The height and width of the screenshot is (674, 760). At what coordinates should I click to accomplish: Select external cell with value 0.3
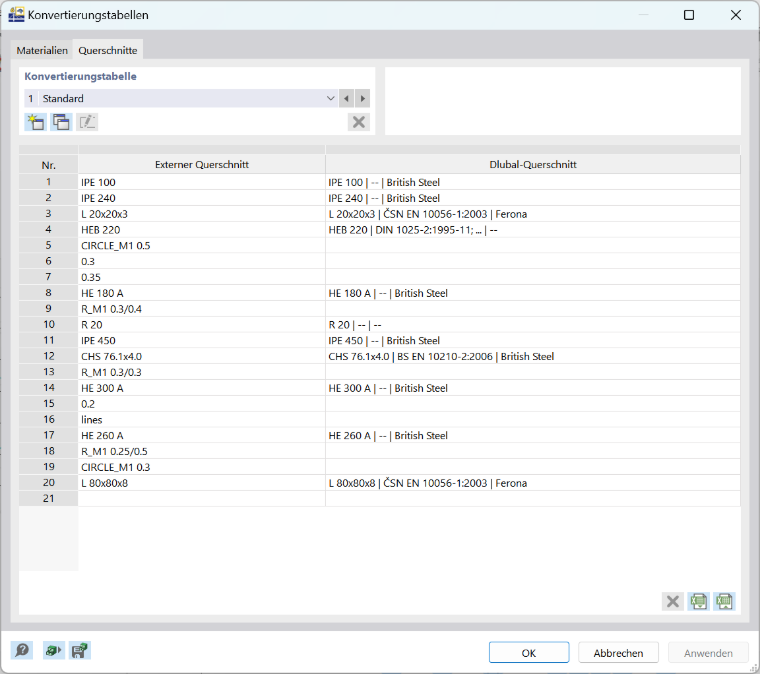202,261
